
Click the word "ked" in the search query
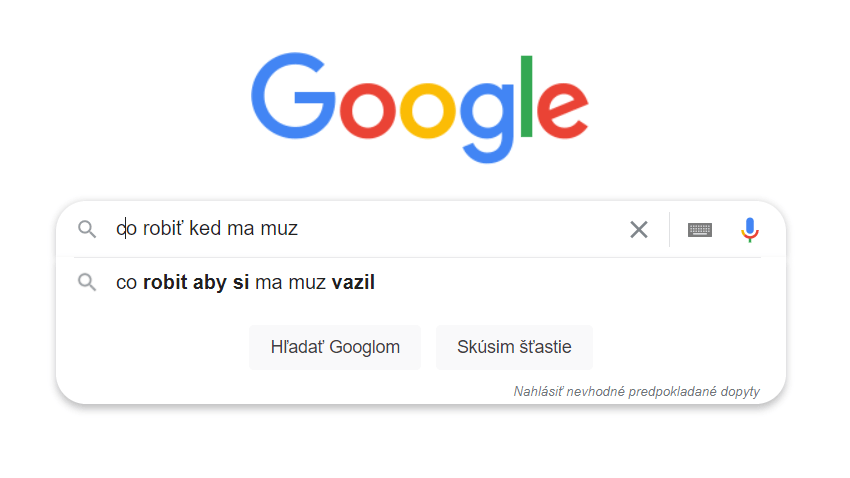[x=205, y=228]
